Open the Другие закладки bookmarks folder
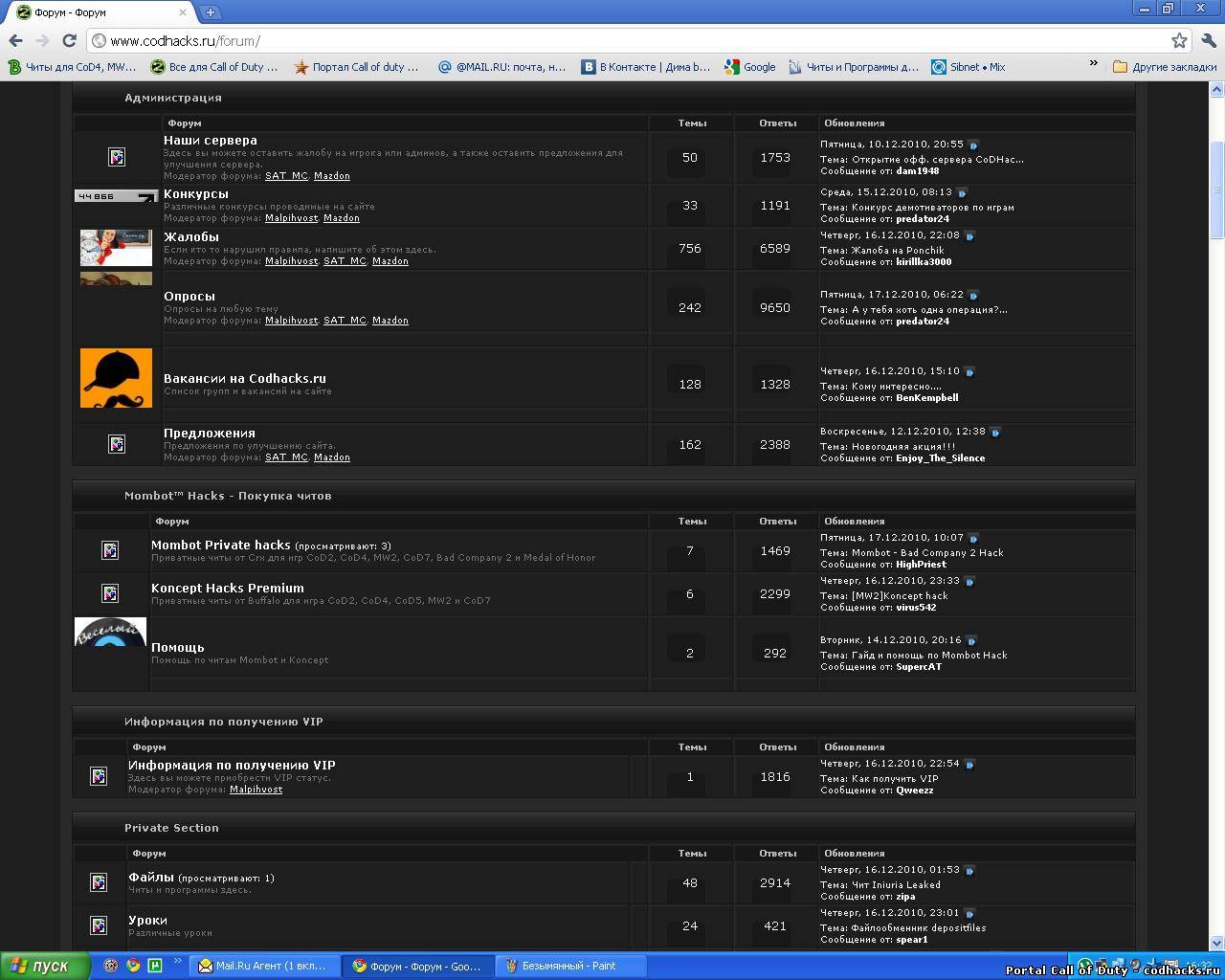 point(1164,67)
